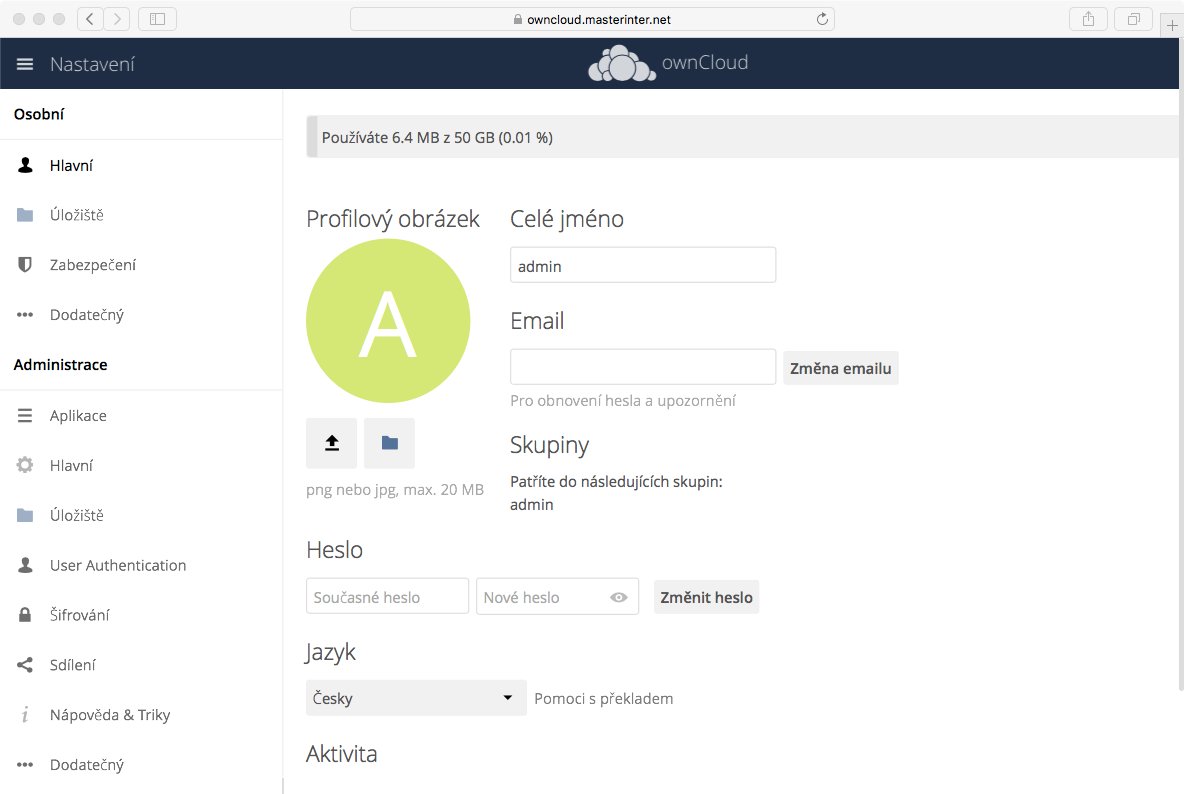Click the dots icon beside personal Dodatečný
The width and height of the screenshot is (1184, 794).
pyautogui.click(x=25, y=315)
